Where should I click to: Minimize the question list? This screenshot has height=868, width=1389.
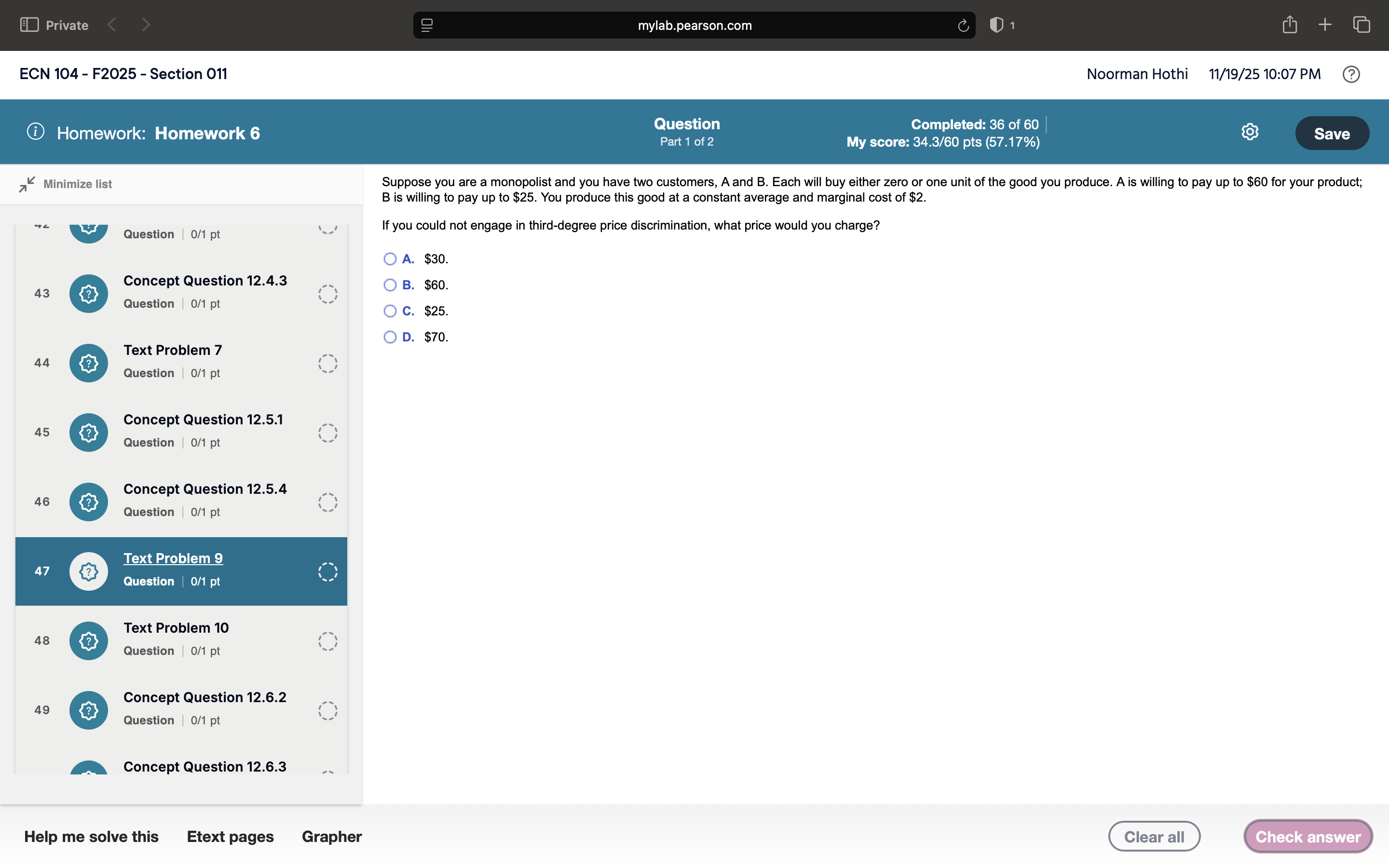pos(66,184)
